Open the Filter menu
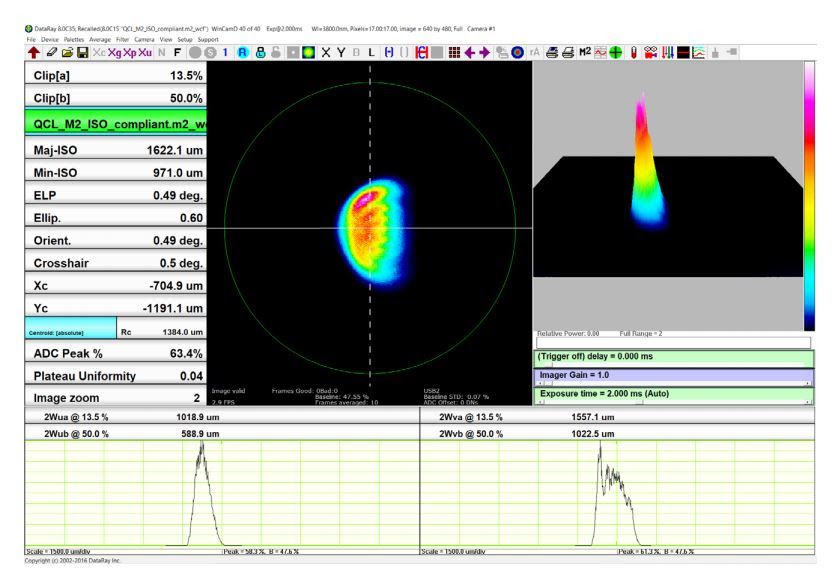The height and width of the screenshot is (577, 832). 123,39
